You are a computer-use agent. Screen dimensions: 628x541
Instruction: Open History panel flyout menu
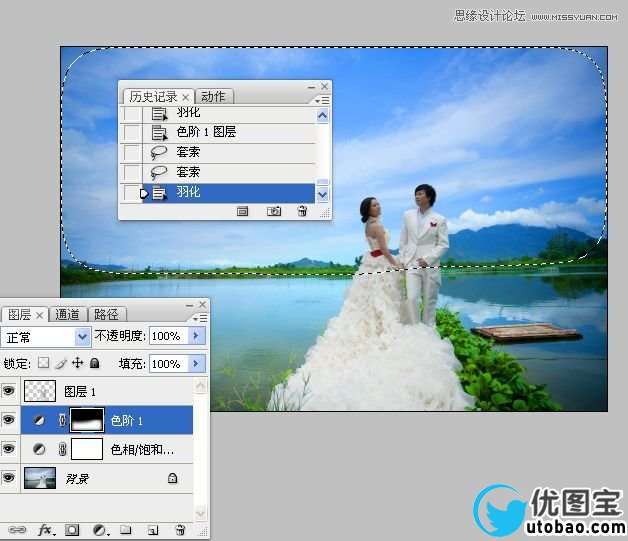pyautogui.click(x=322, y=100)
